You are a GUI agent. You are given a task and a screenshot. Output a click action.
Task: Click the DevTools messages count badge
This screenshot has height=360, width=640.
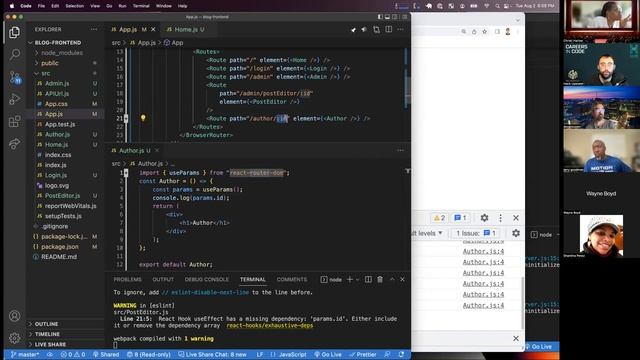click(x=460, y=218)
